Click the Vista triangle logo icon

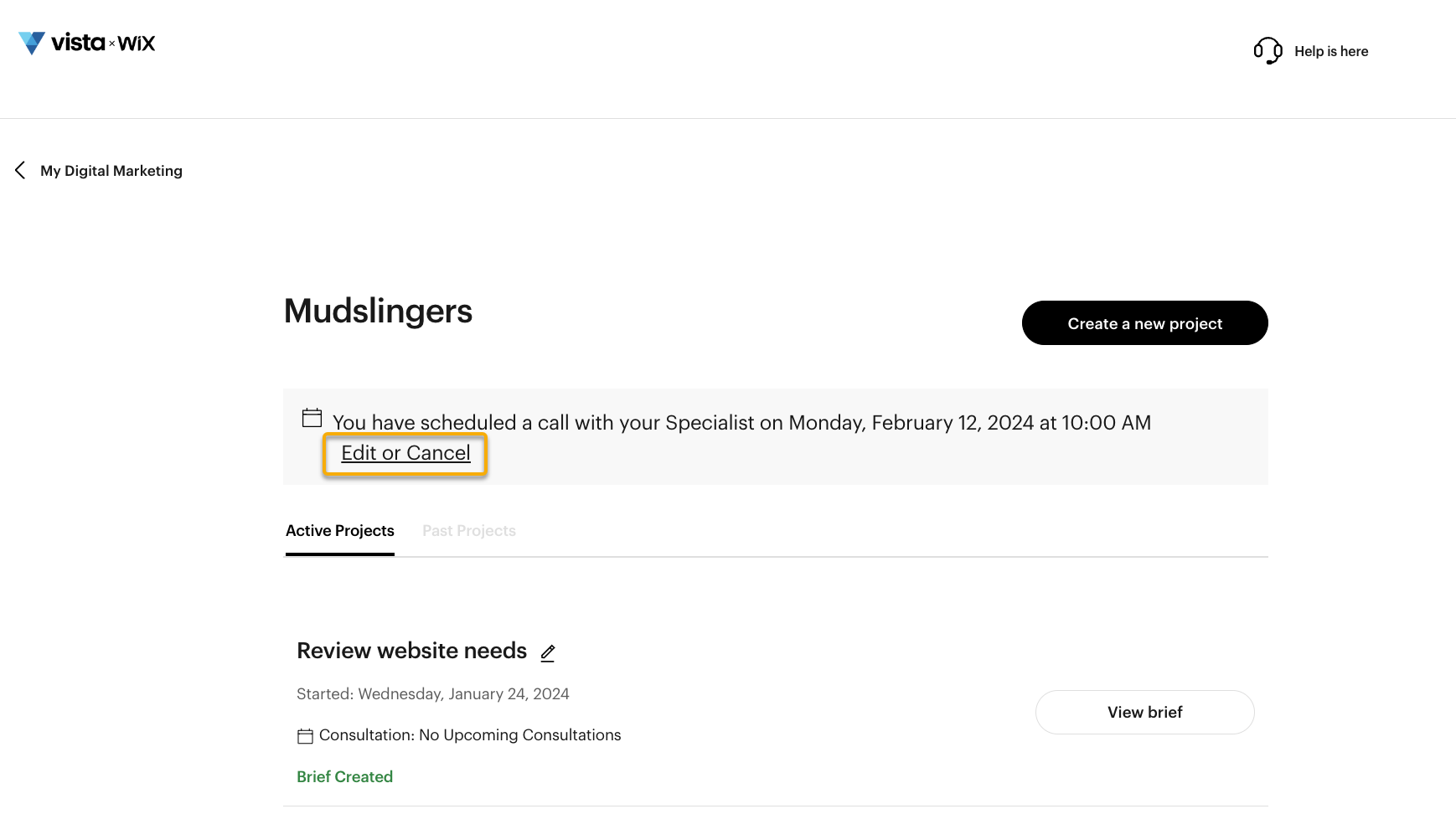tap(32, 43)
